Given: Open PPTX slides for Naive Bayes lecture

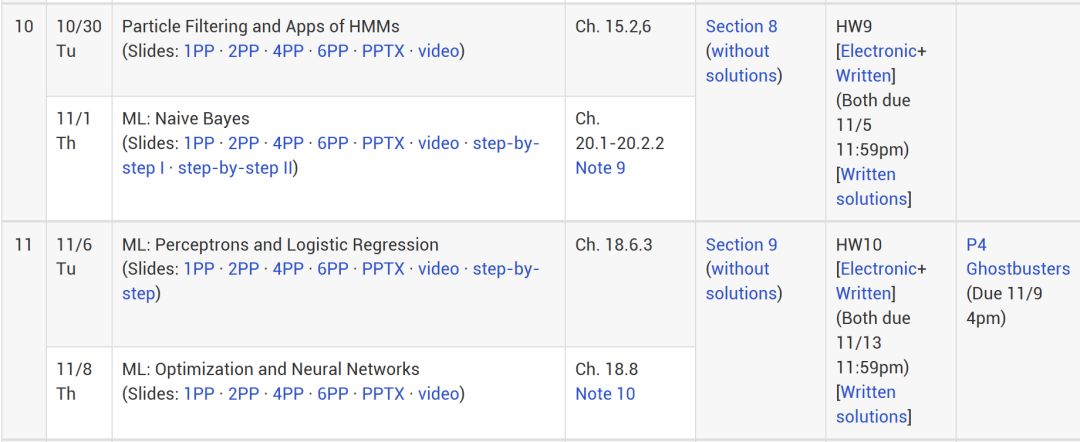Looking at the screenshot, I should tap(383, 143).
